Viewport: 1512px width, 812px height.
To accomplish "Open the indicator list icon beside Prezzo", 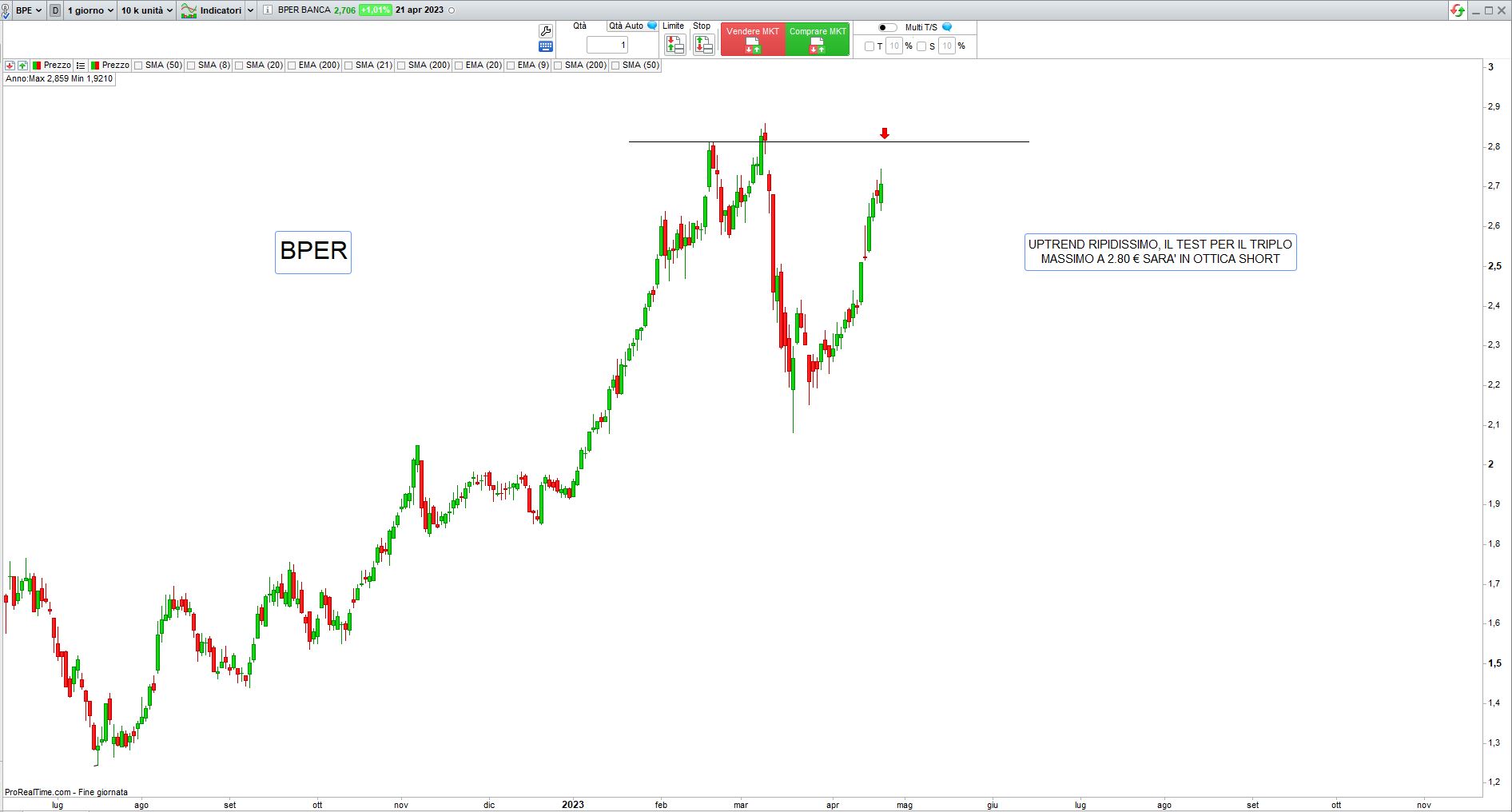I will pyautogui.click(x=81, y=66).
